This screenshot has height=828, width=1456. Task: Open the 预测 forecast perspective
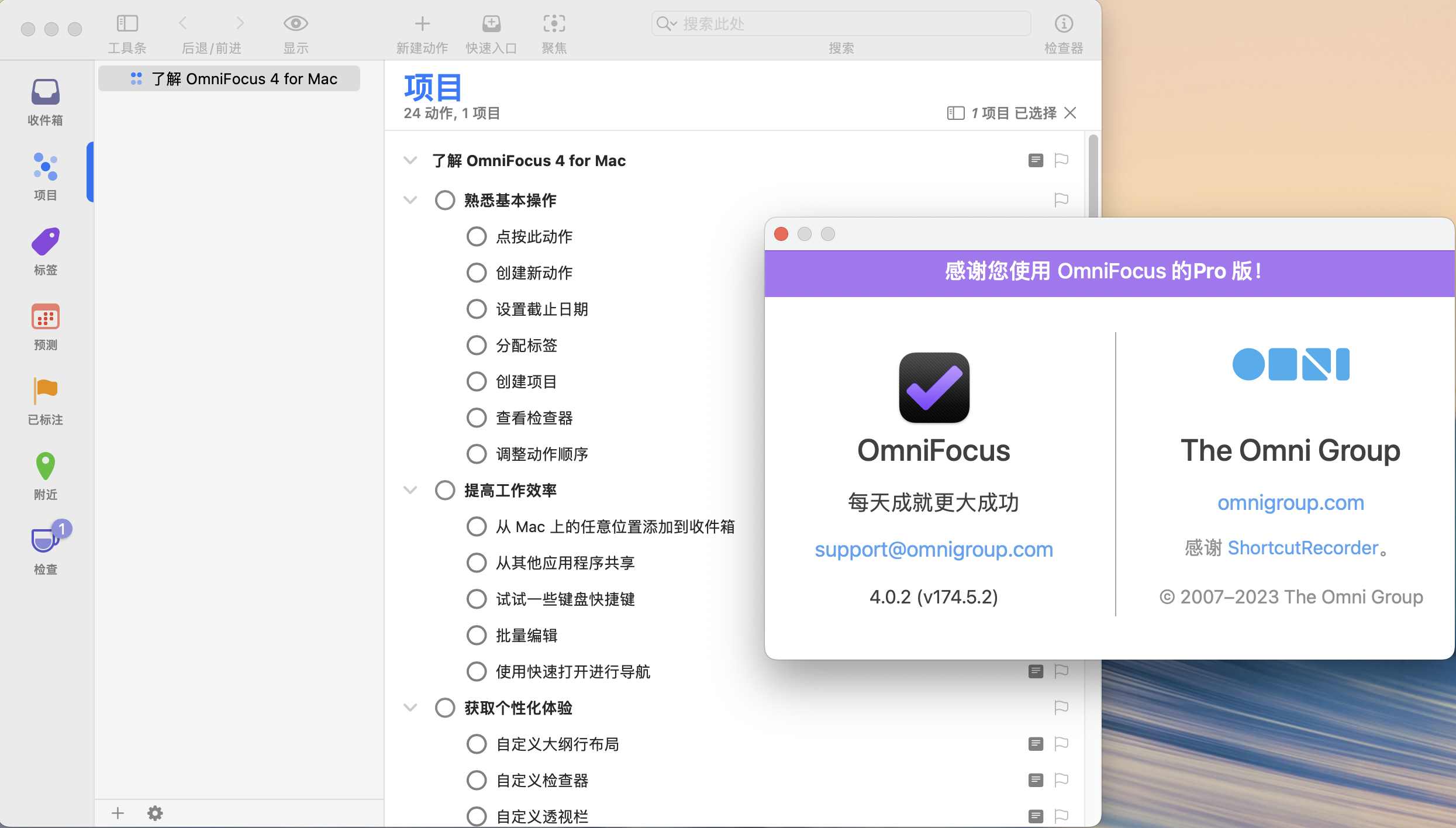(46, 326)
